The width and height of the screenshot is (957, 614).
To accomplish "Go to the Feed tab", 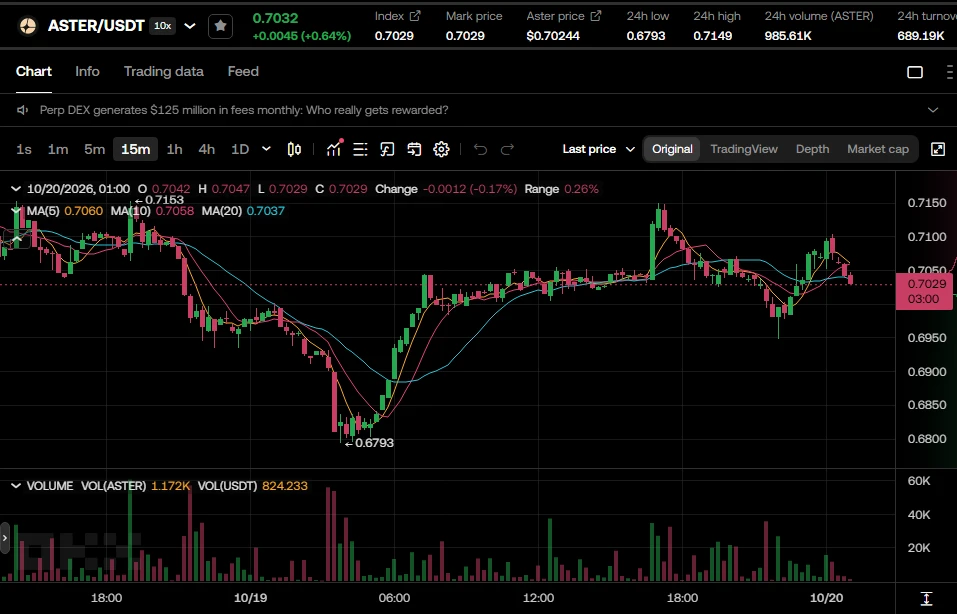I will (243, 71).
